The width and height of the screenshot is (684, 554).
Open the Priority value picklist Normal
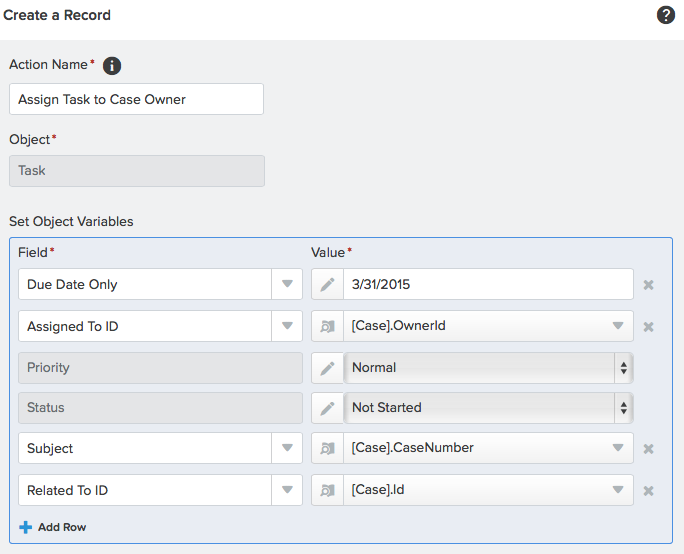[488, 368]
